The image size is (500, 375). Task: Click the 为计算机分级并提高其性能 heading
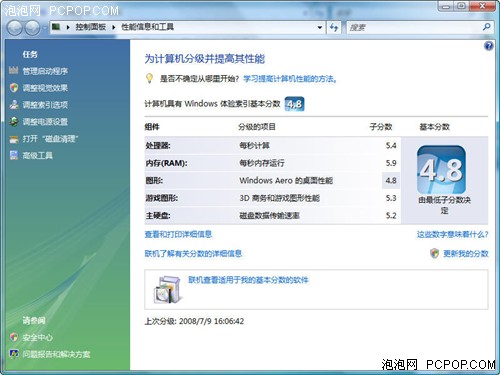tap(204, 59)
